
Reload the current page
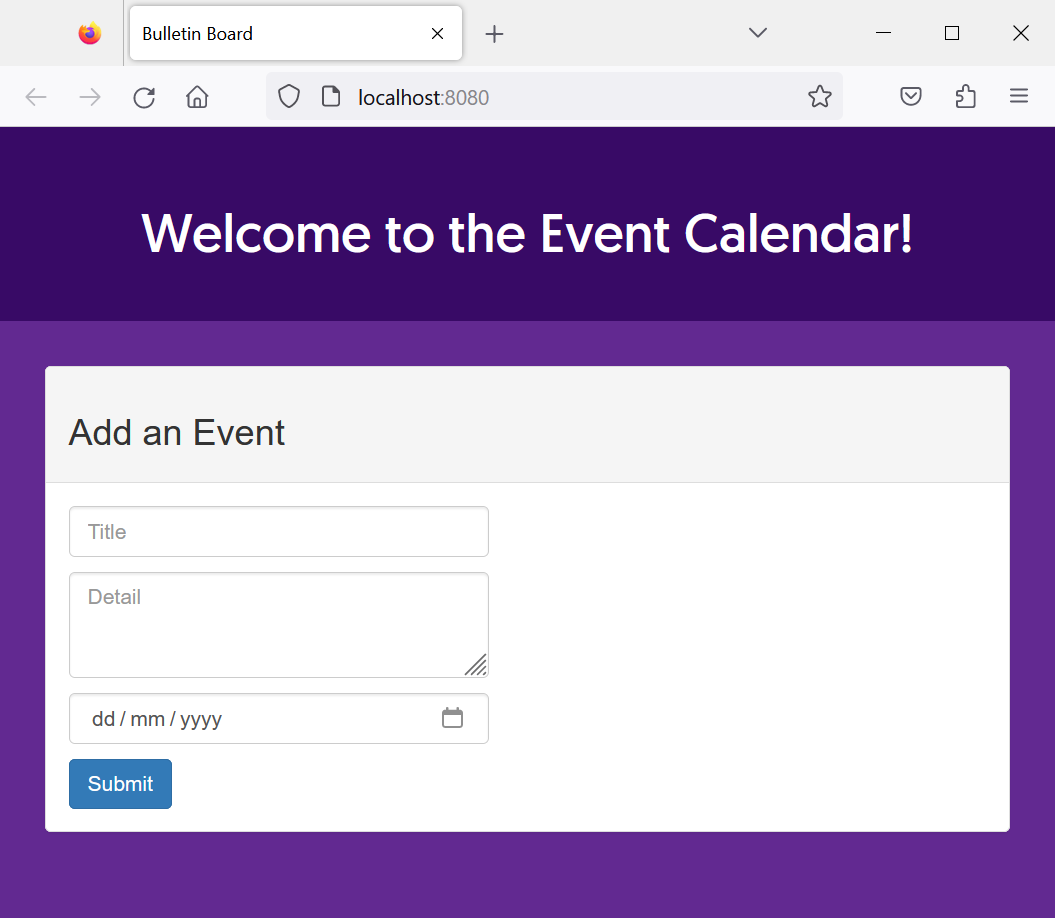144,97
